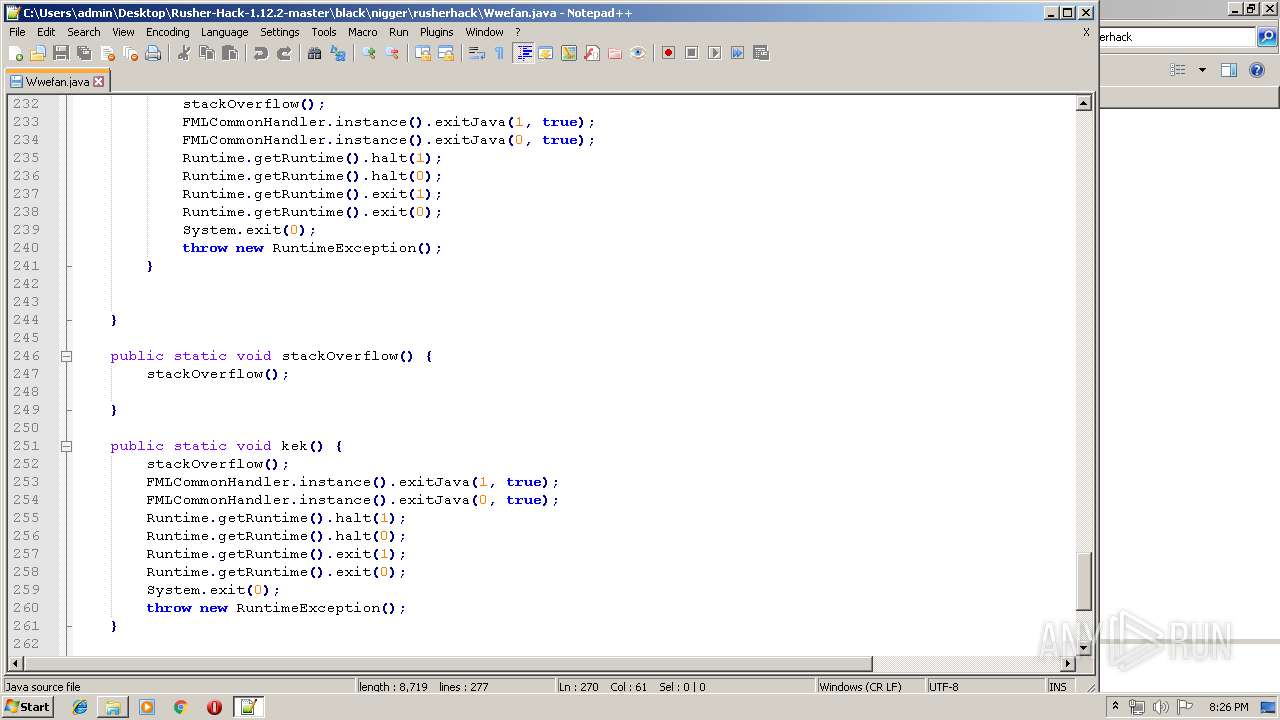The height and width of the screenshot is (720, 1280).
Task: Open the Edit menu
Action: tap(46, 32)
